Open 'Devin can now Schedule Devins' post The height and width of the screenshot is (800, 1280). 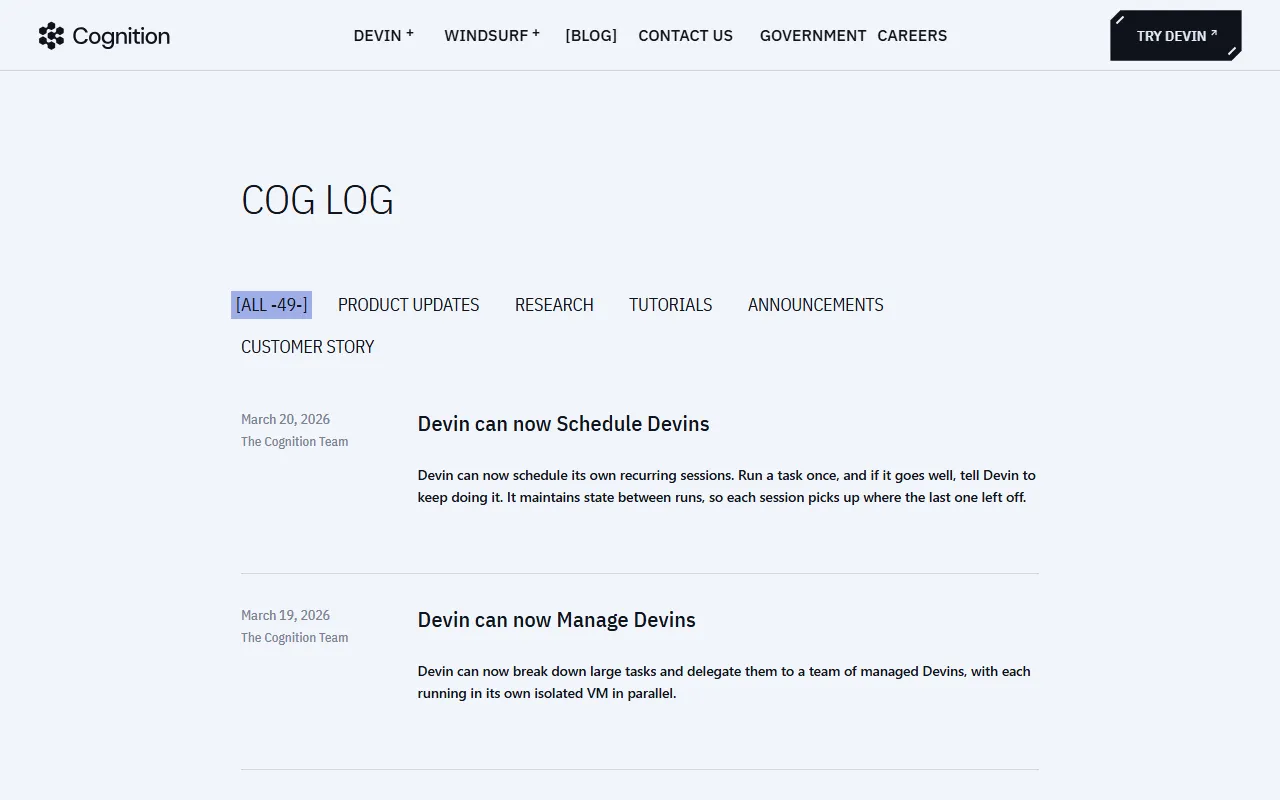click(563, 424)
